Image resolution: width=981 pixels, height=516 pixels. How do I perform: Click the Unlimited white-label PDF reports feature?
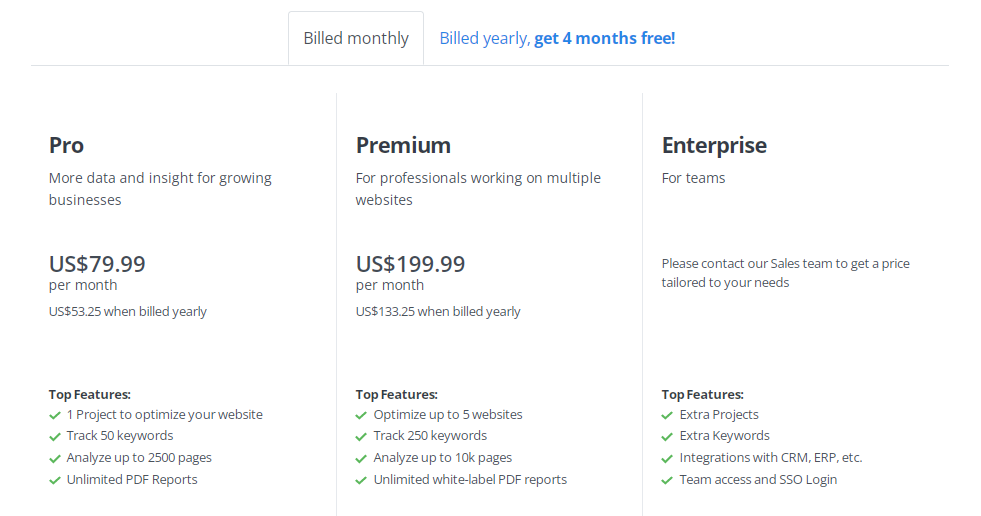[470, 480]
